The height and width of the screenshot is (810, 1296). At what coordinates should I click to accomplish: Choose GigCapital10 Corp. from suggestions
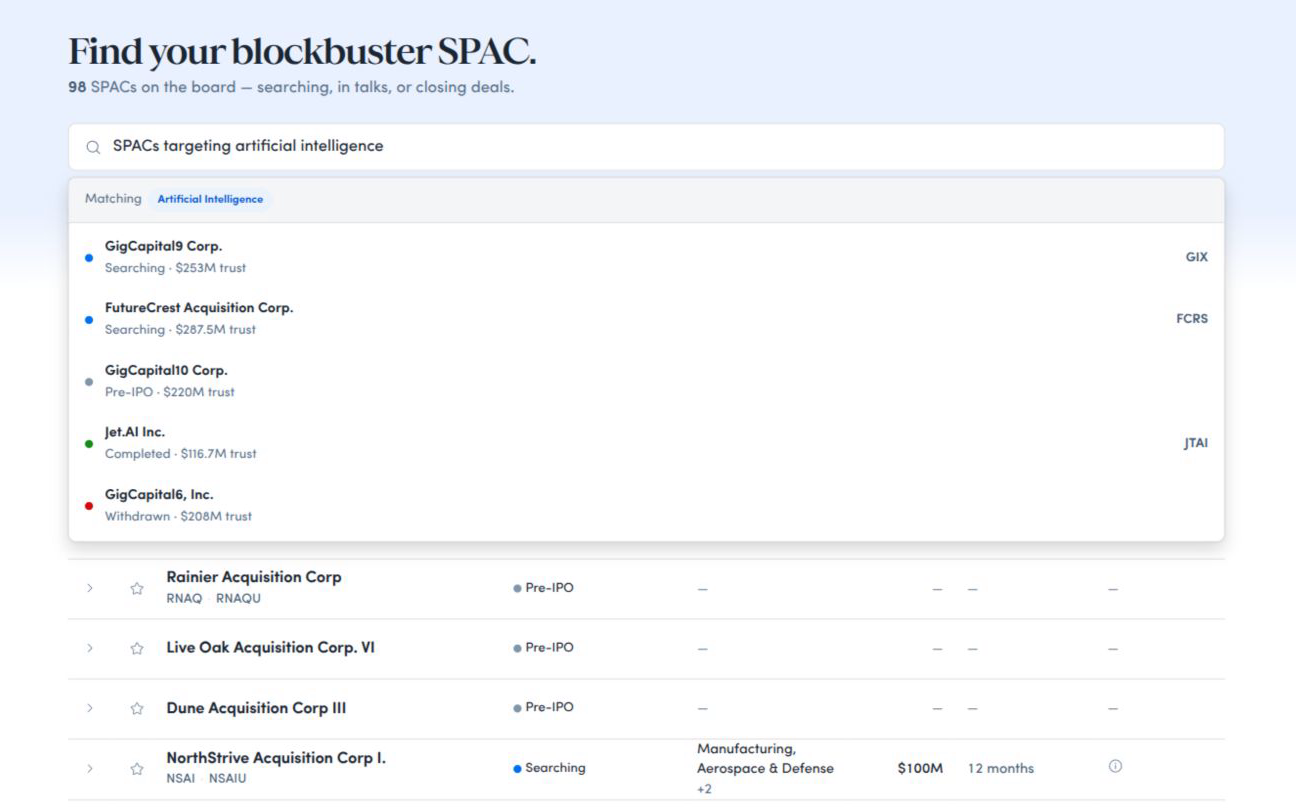tap(646, 381)
